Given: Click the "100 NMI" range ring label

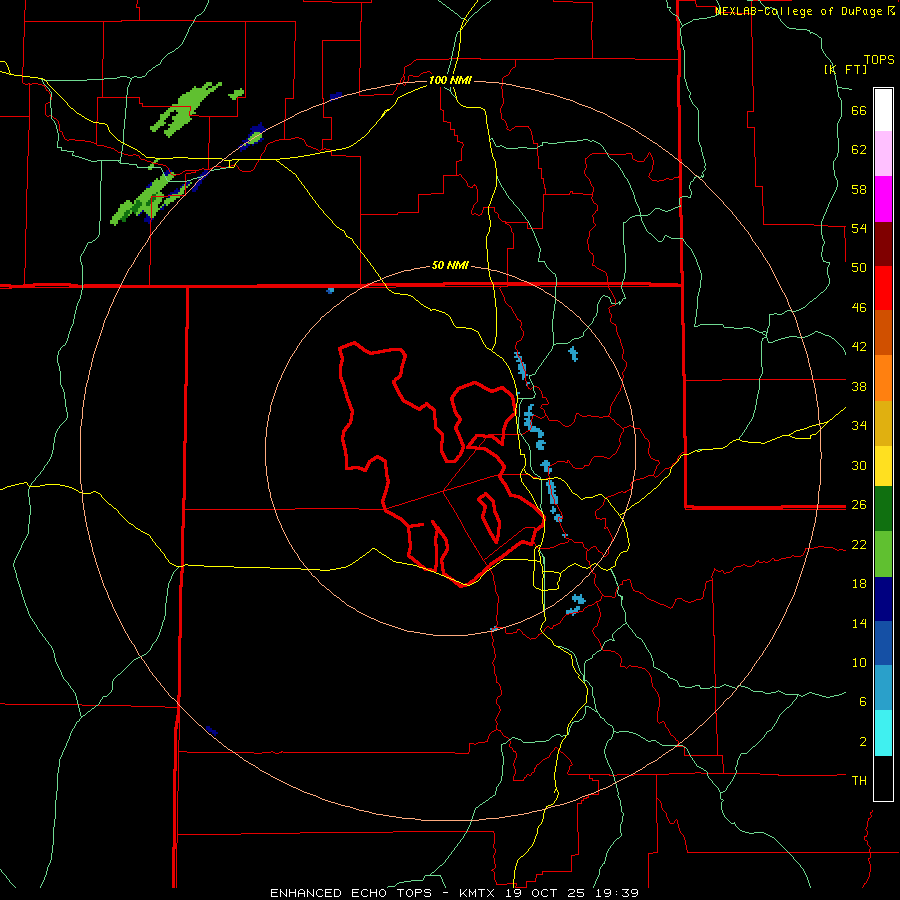Looking at the screenshot, I should pos(450,80).
